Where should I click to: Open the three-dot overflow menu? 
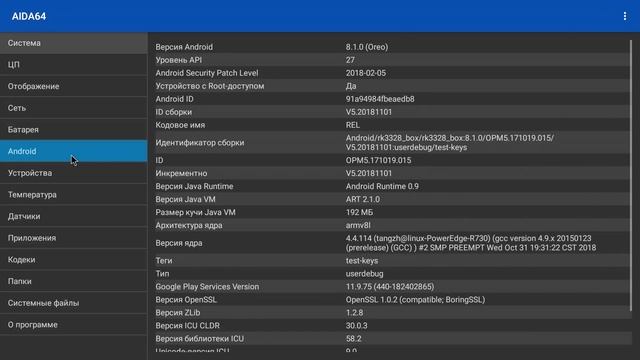click(624, 16)
